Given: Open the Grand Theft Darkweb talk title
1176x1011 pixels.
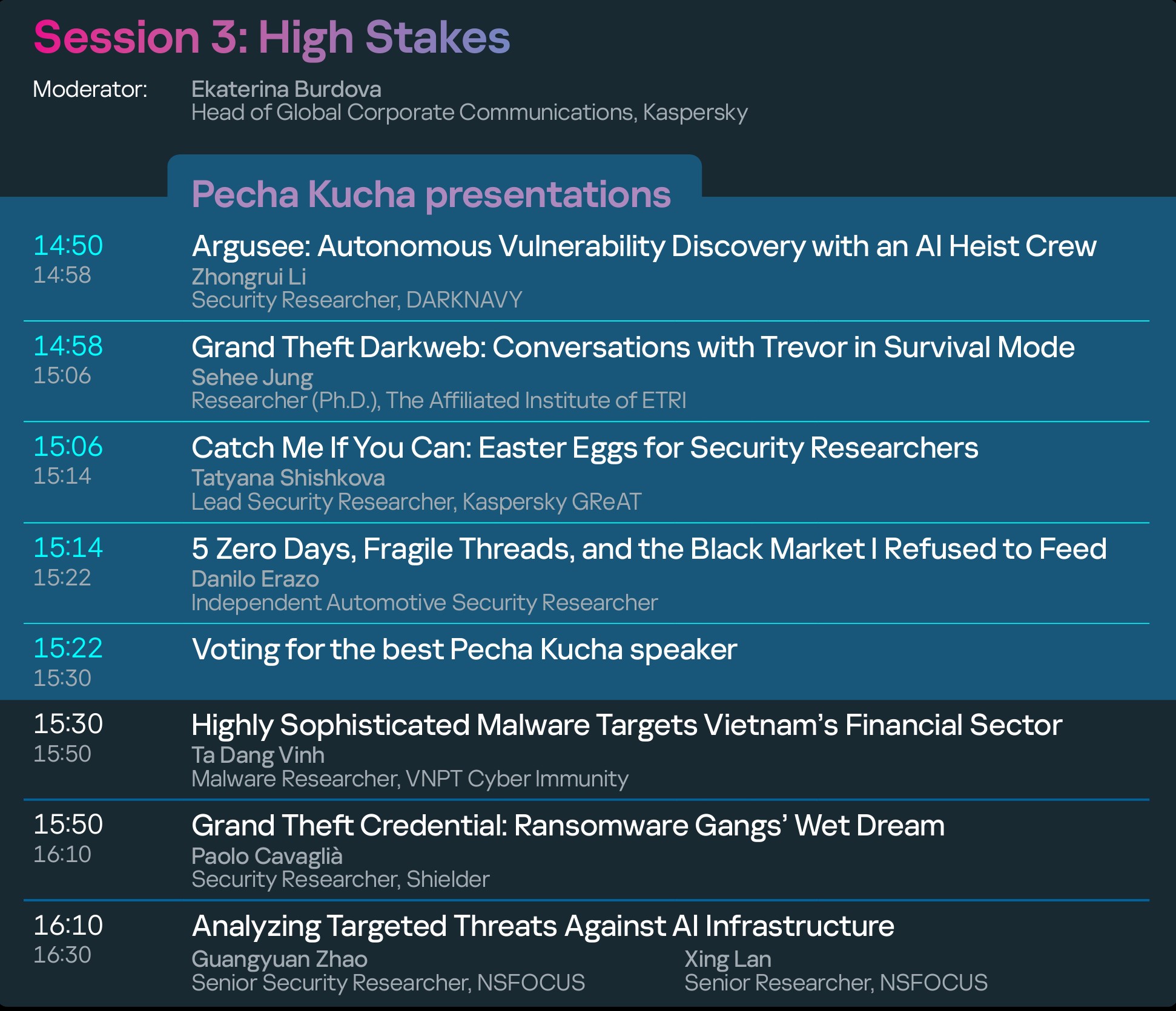Looking at the screenshot, I should click(x=633, y=347).
